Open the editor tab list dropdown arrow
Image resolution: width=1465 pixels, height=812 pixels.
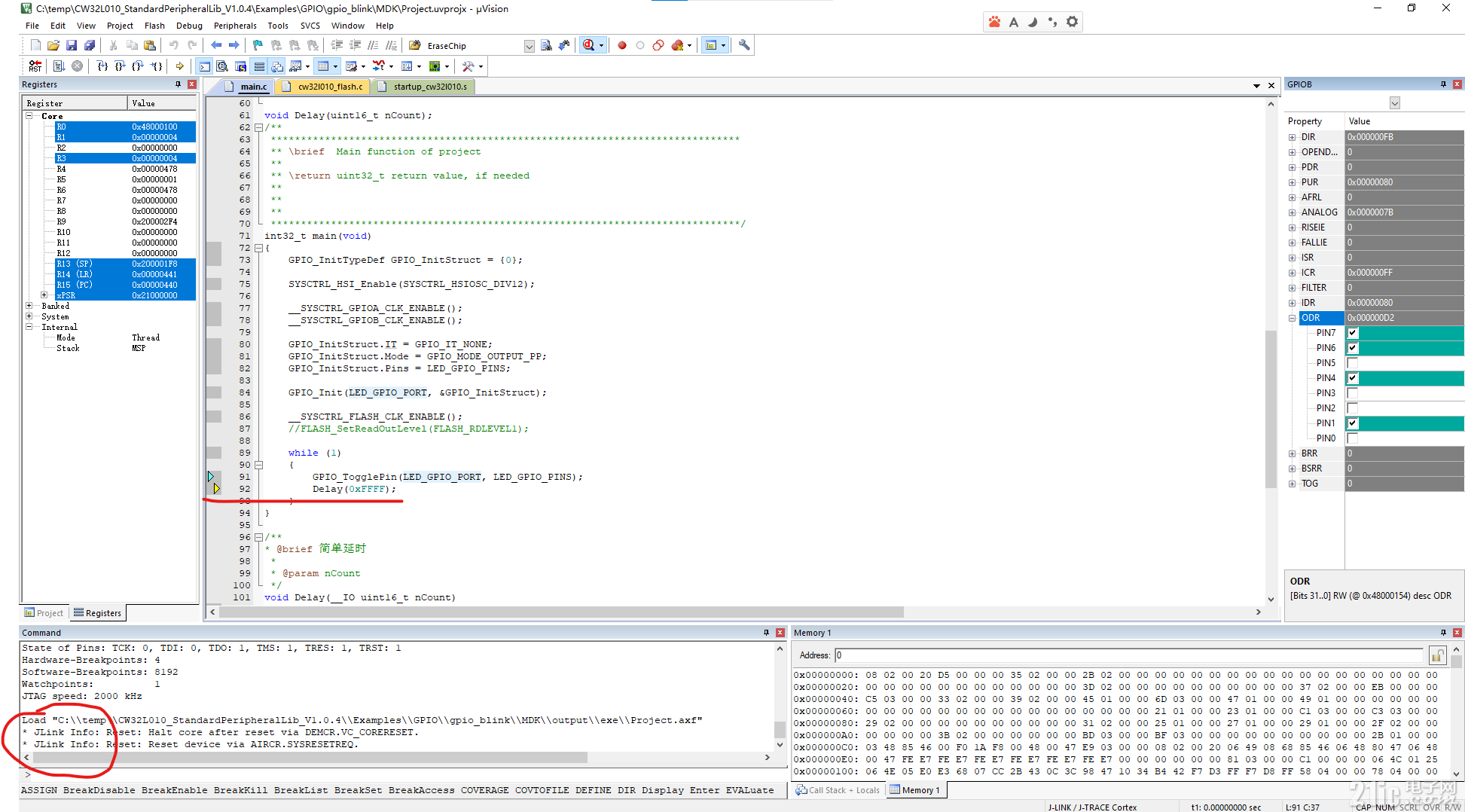click(x=1256, y=86)
